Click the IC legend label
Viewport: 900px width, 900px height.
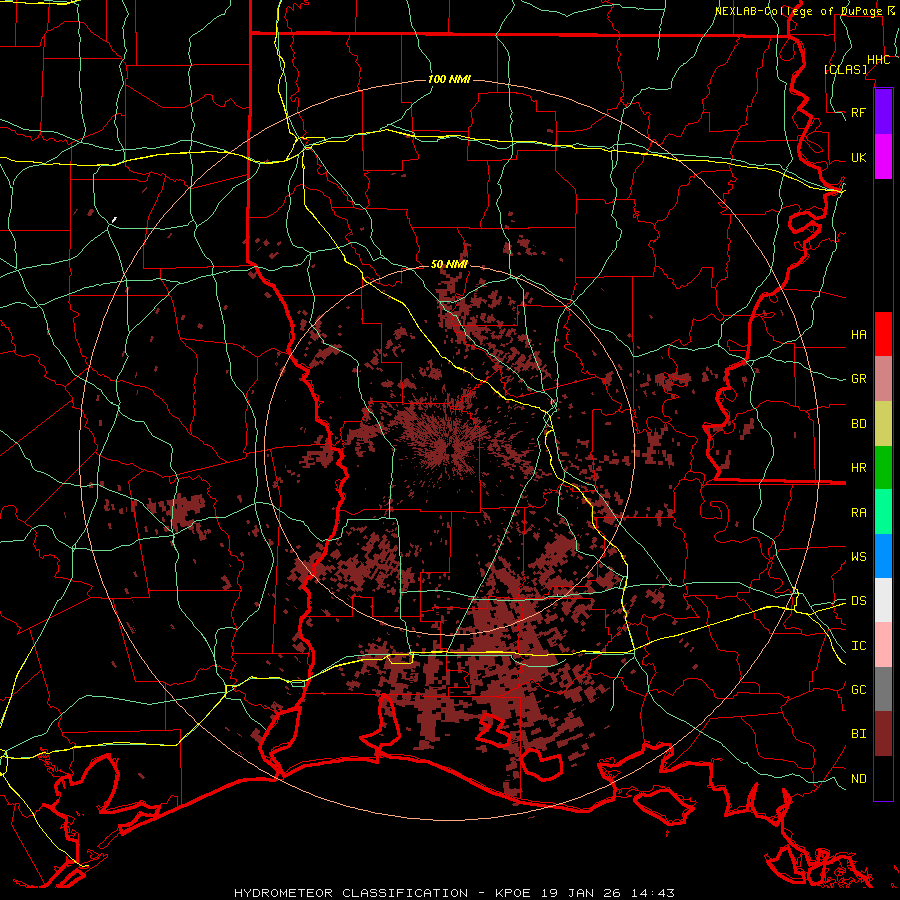(859, 646)
